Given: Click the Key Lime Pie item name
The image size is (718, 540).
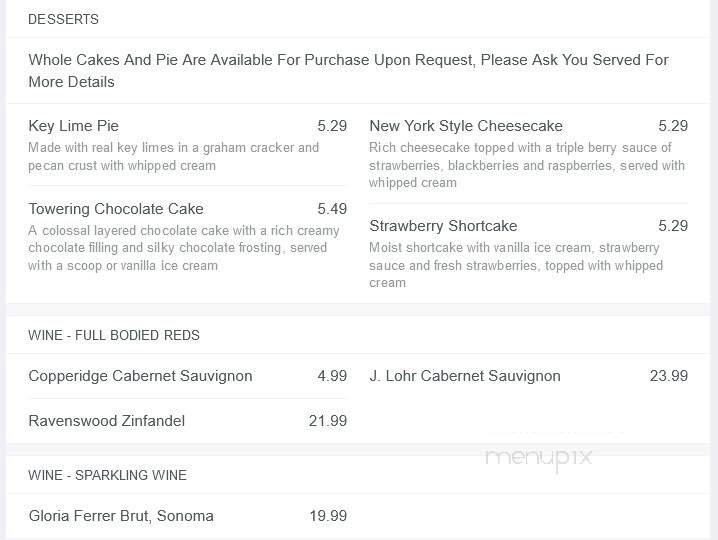Looking at the screenshot, I should 74,126.
